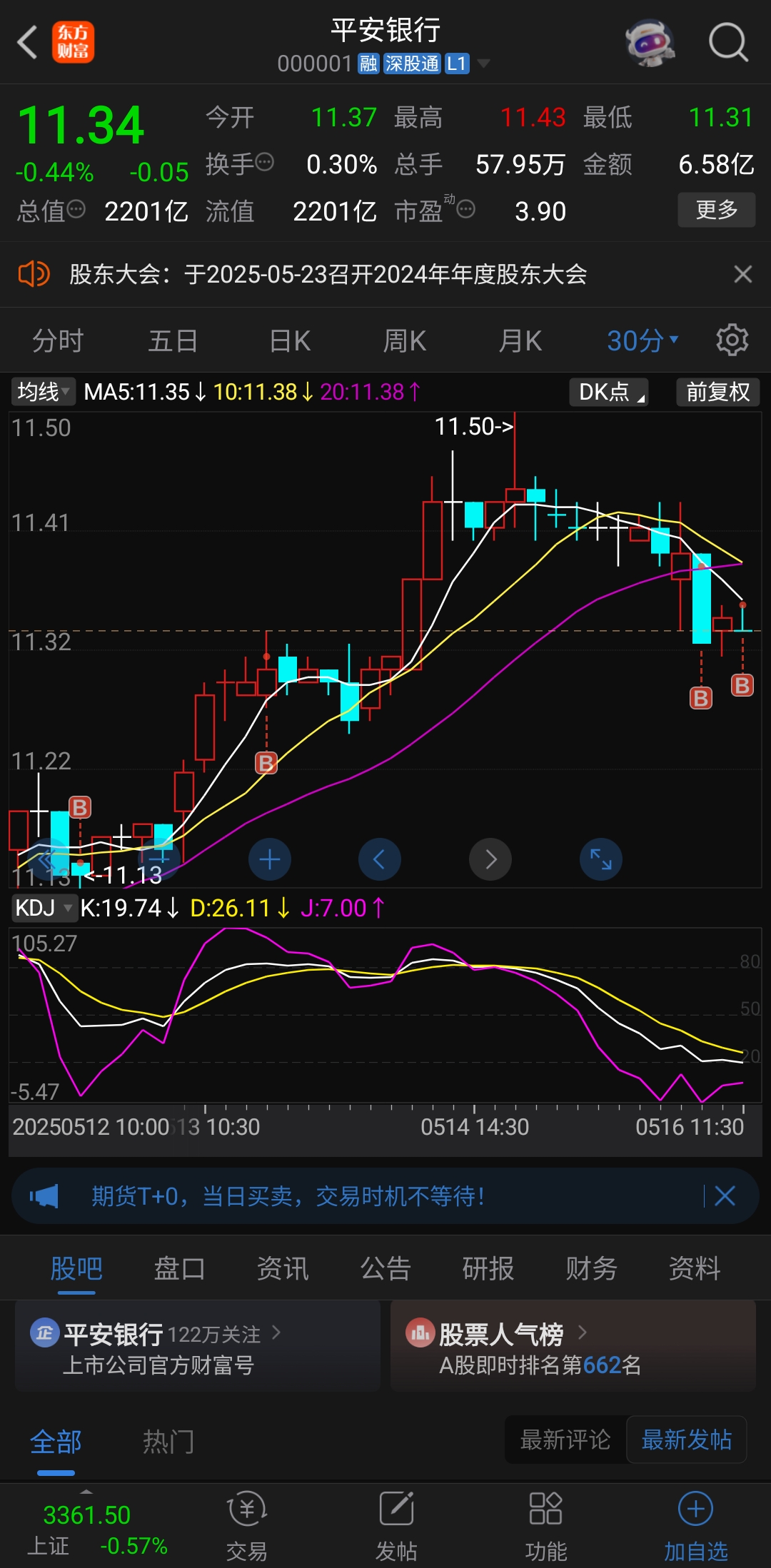Tap the 深股通 badge
771x1568 pixels.
pyautogui.click(x=412, y=64)
